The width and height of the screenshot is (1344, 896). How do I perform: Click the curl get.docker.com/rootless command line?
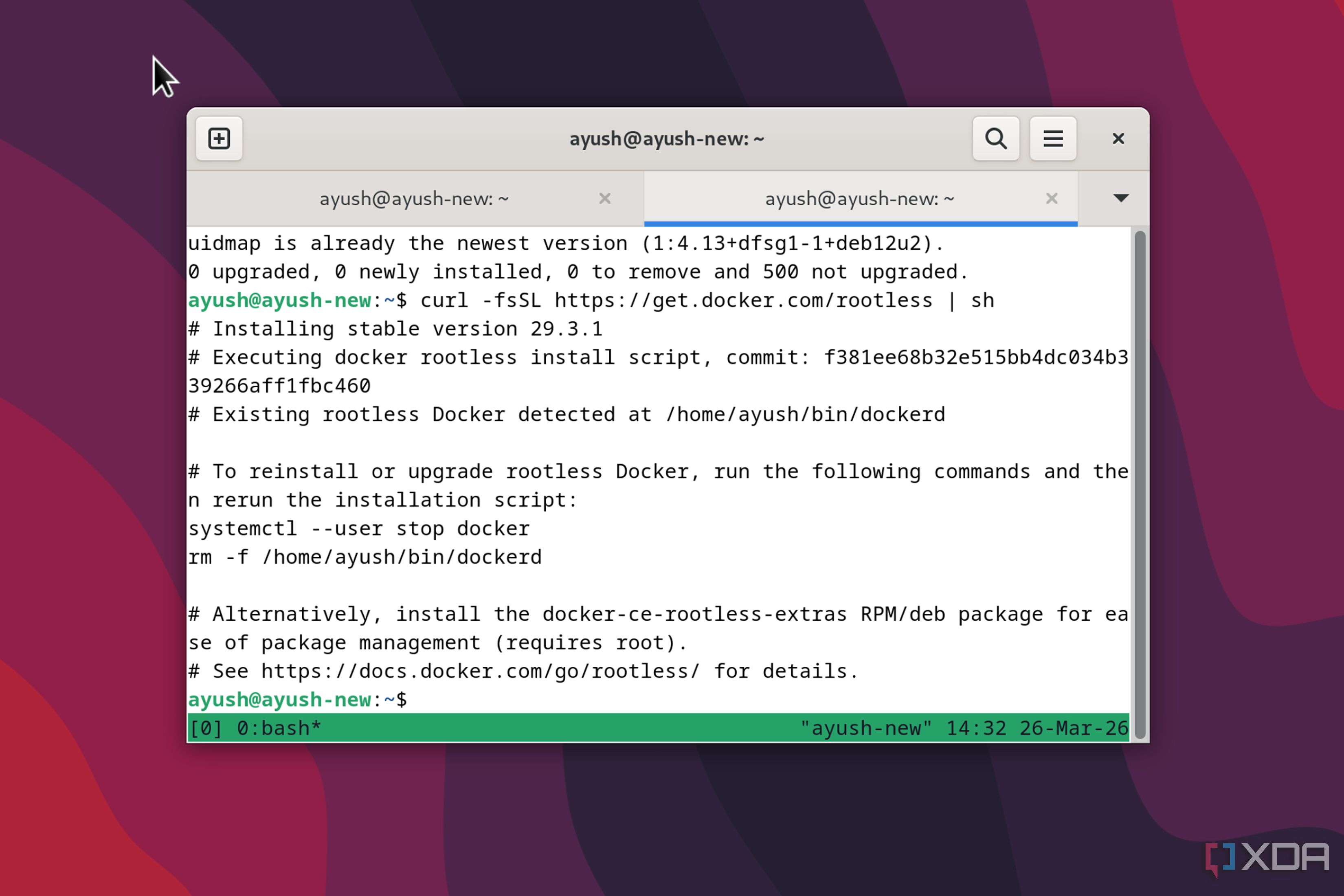[591, 301]
